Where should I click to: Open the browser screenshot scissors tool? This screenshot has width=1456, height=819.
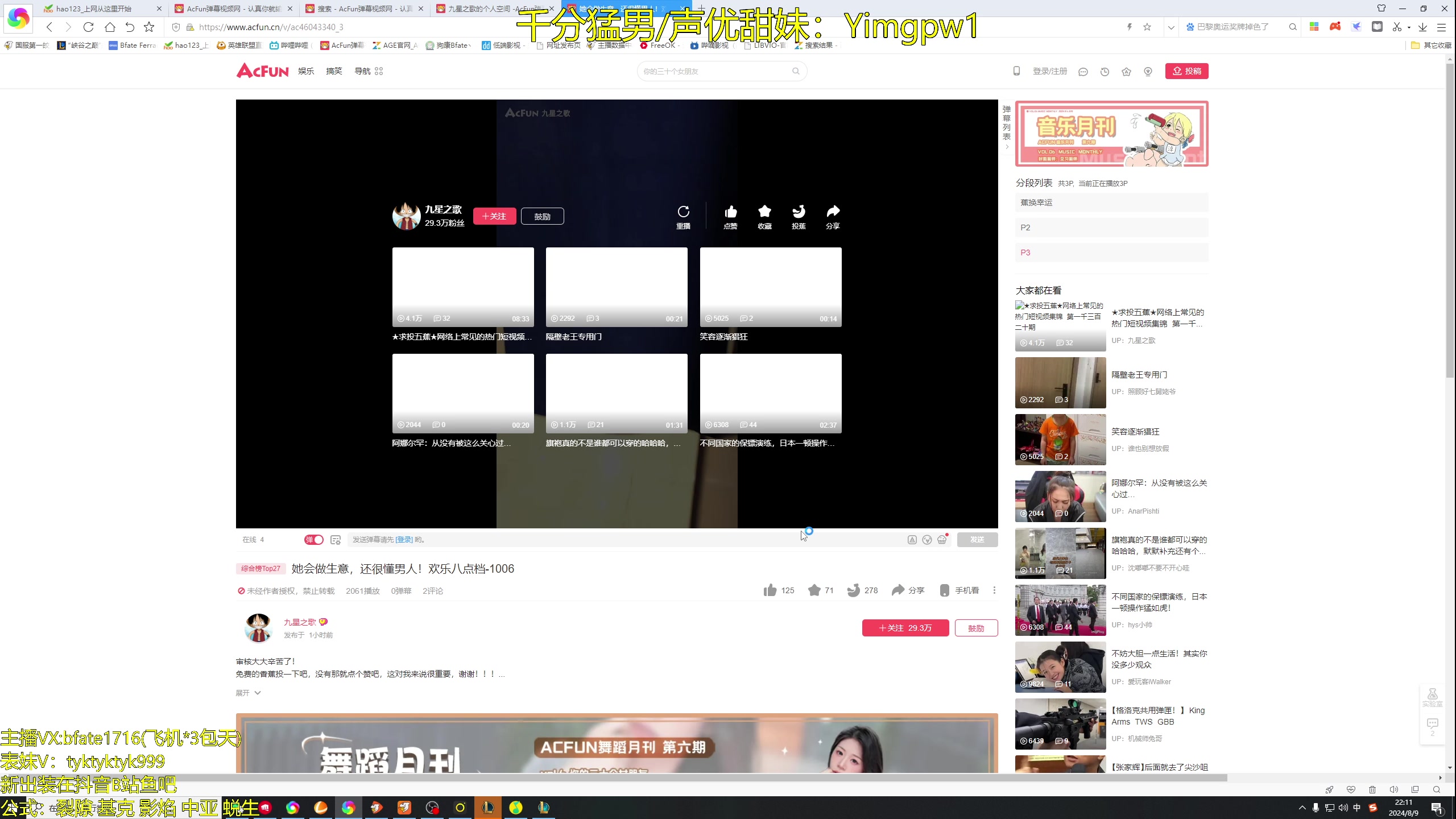point(1397,27)
